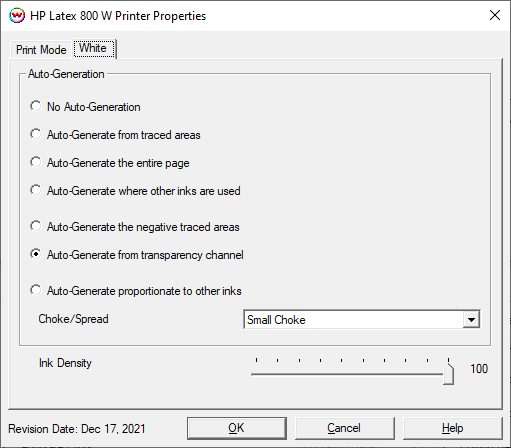The height and width of the screenshot is (448, 511).
Task: Click the Cancel button
Action: pos(344,428)
